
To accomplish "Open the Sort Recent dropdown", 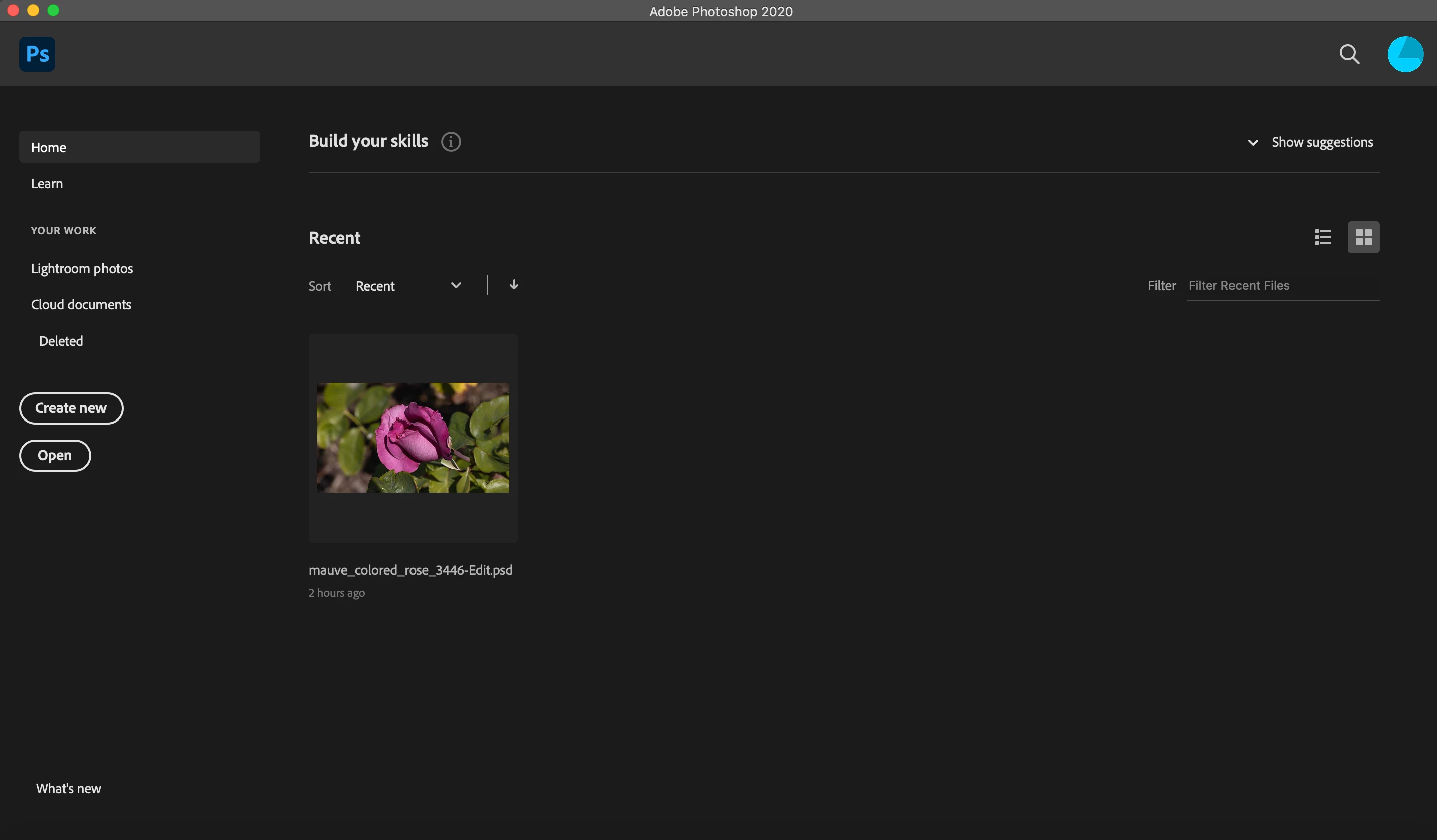I will click(407, 286).
